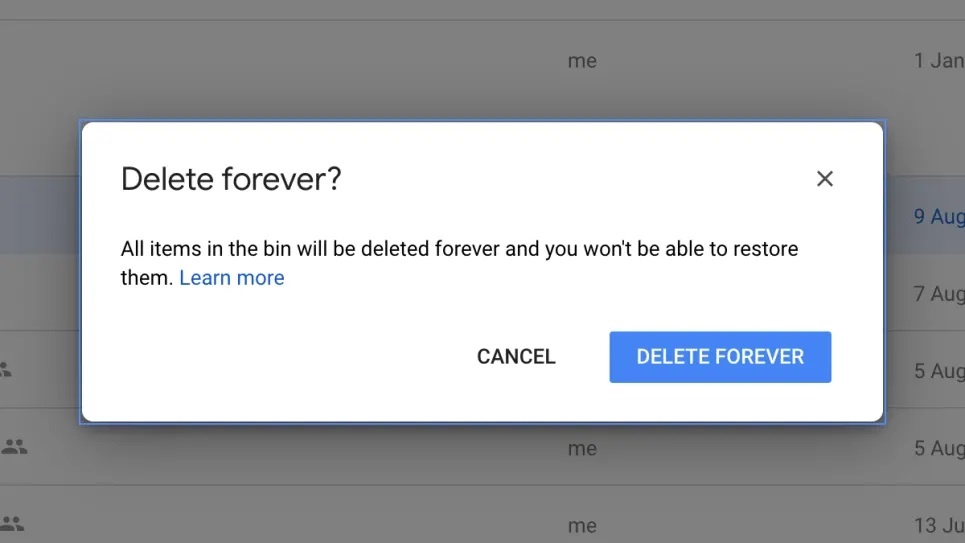Click the "13 Ju" date entry
The height and width of the screenshot is (543, 965).
(x=938, y=525)
